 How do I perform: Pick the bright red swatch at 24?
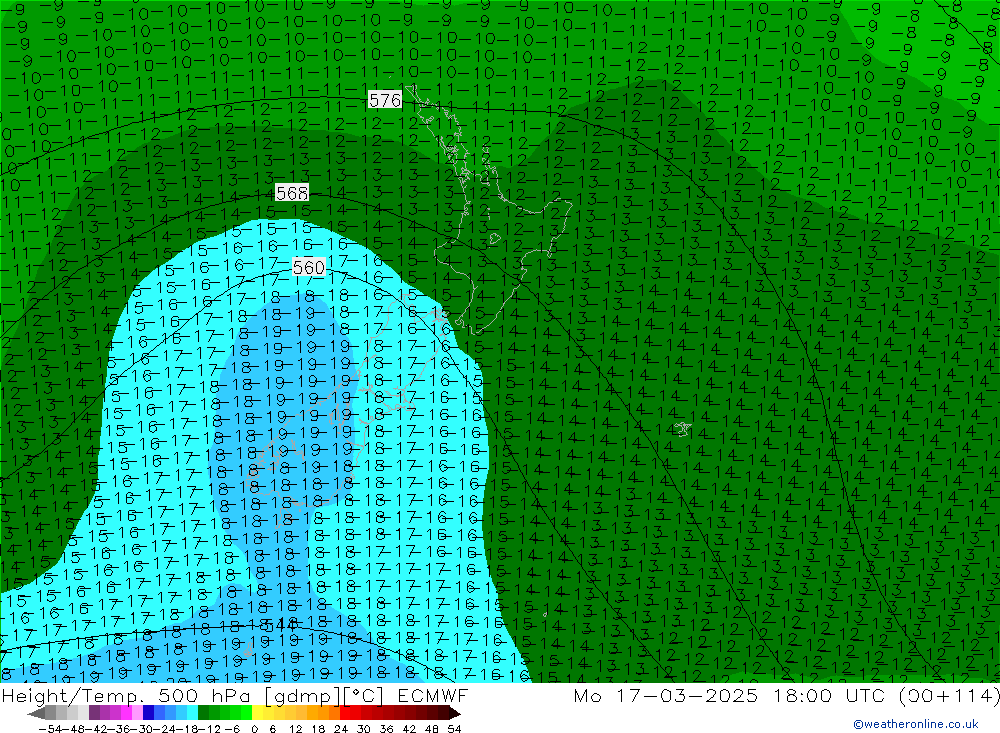pos(346,713)
